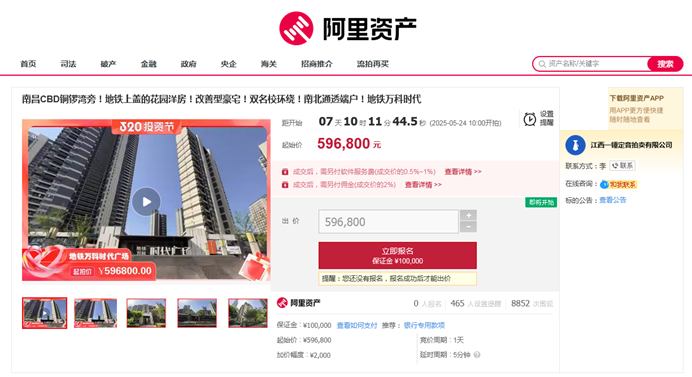Decrease bid with the minus stepper

point(468,226)
